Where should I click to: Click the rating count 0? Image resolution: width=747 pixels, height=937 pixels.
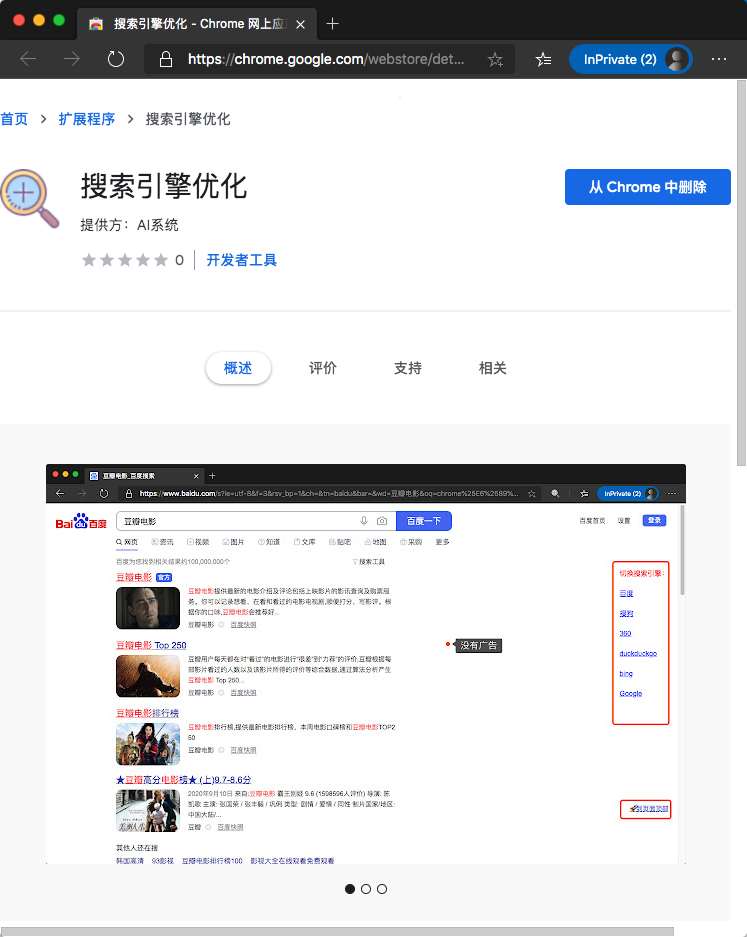point(179,260)
